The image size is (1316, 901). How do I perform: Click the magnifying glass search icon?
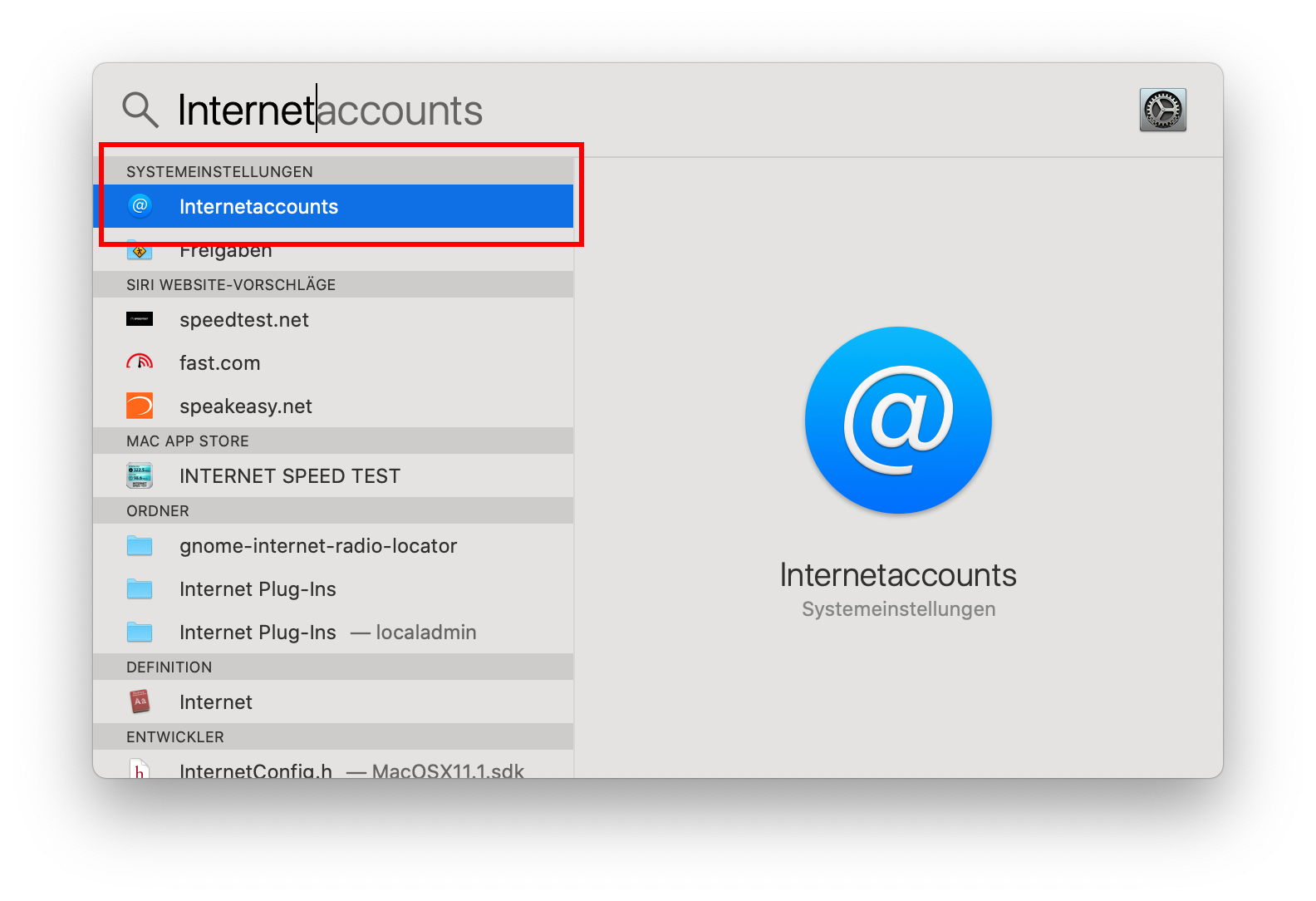[140, 110]
